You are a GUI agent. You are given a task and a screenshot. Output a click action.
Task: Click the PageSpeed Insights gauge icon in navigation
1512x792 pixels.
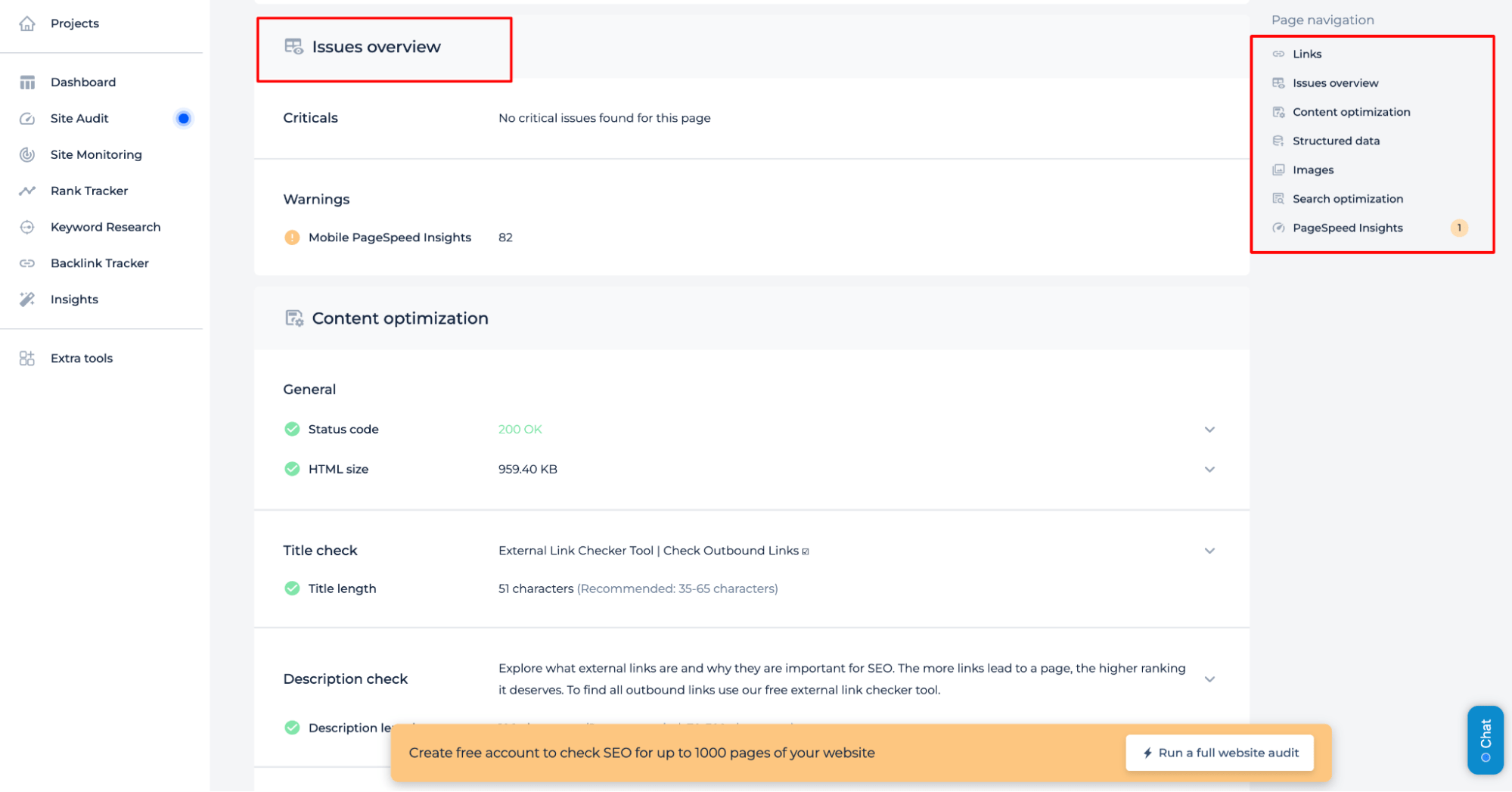(1278, 228)
